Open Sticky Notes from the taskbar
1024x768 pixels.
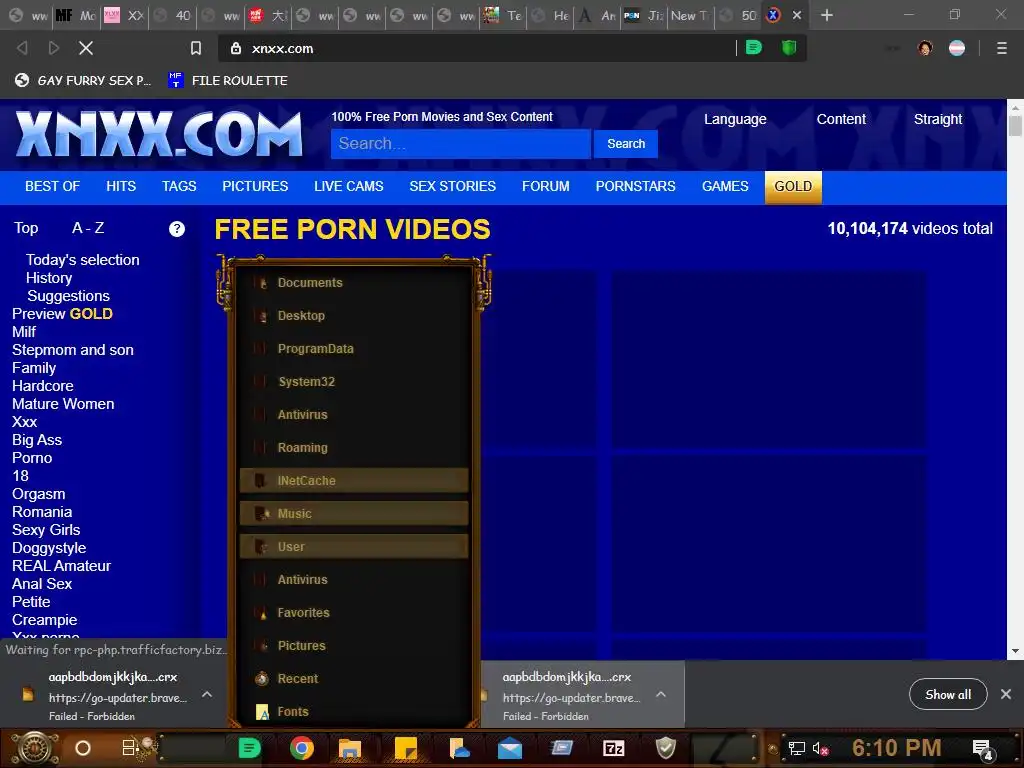pos(406,748)
